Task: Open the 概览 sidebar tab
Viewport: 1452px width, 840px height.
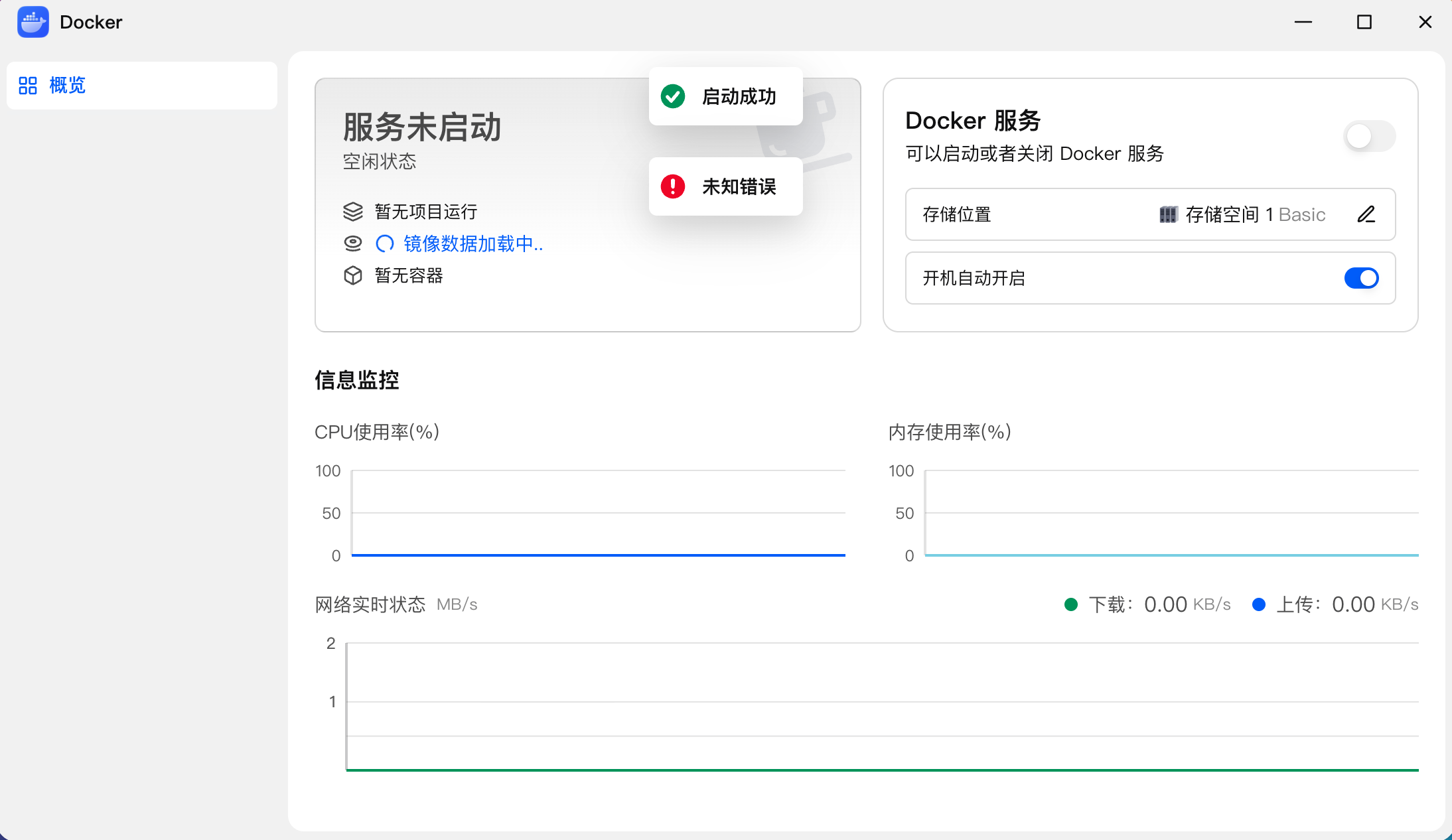Action: tap(142, 86)
